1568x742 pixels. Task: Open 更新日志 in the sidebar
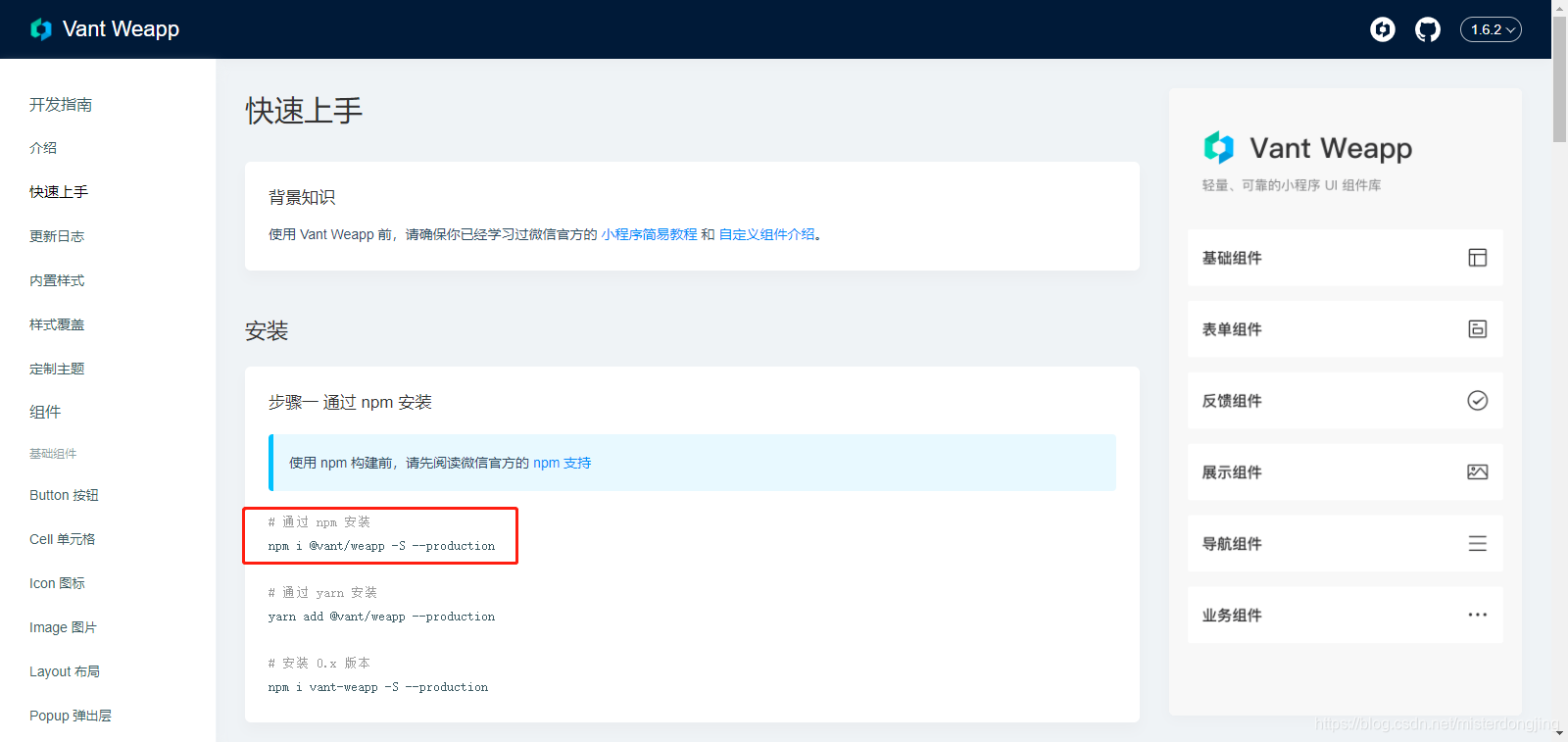point(57,236)
